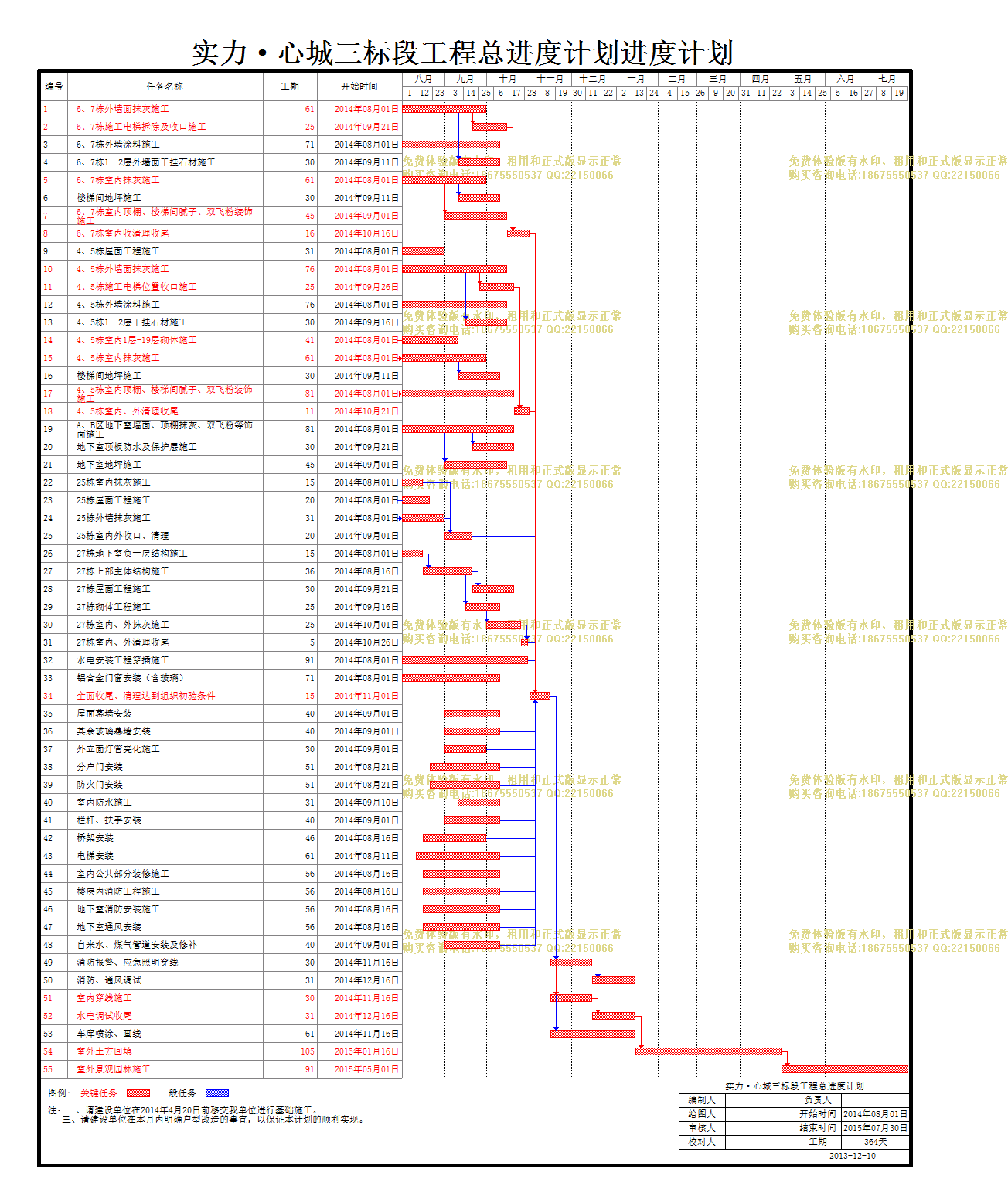Screen dimensions: 1008x1203
Task: Select task '车库喷涂、画线'
Action: pyautogui.click(x=108, y=1034)
